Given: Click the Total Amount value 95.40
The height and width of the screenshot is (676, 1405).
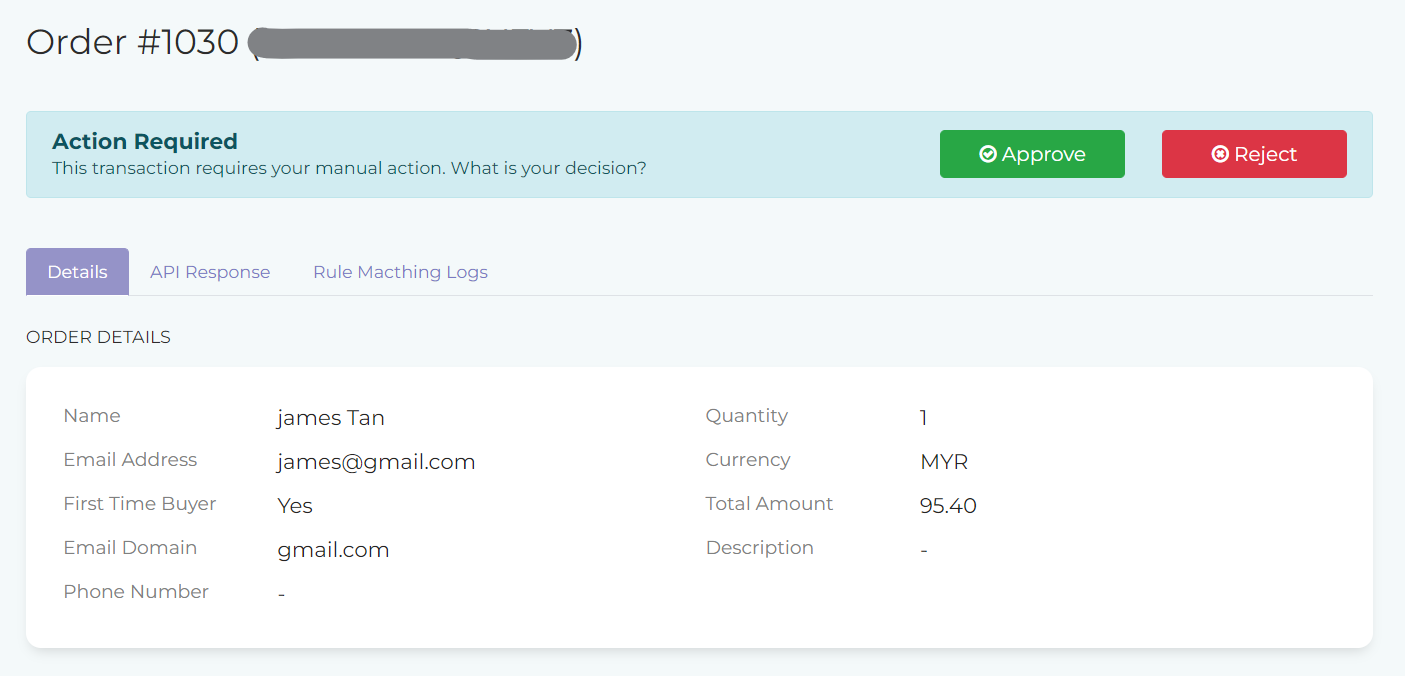Looking at the screenshot, I should 948,505.
